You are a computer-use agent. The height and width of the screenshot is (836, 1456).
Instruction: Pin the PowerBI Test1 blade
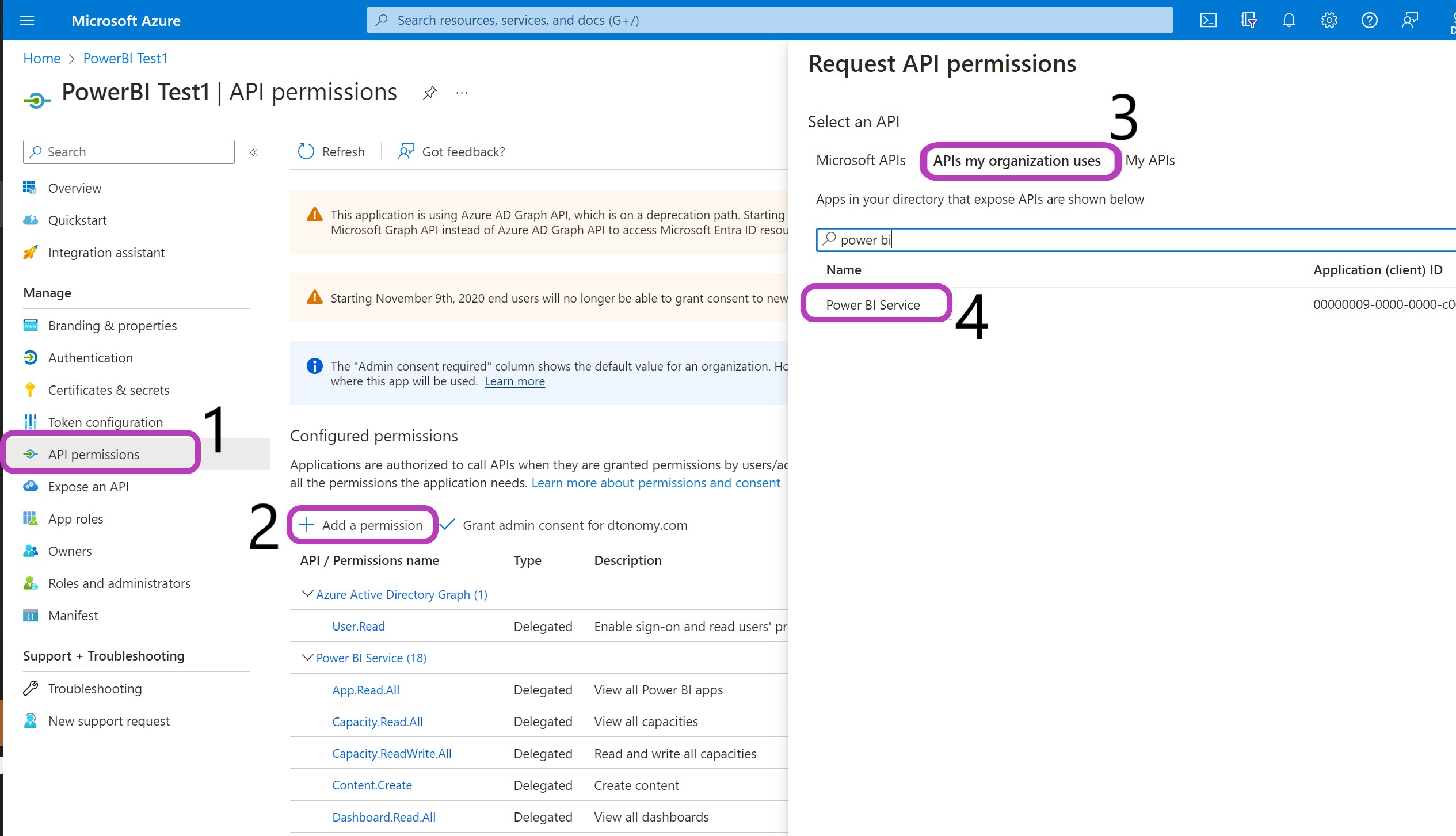click(x=429, y=93)
